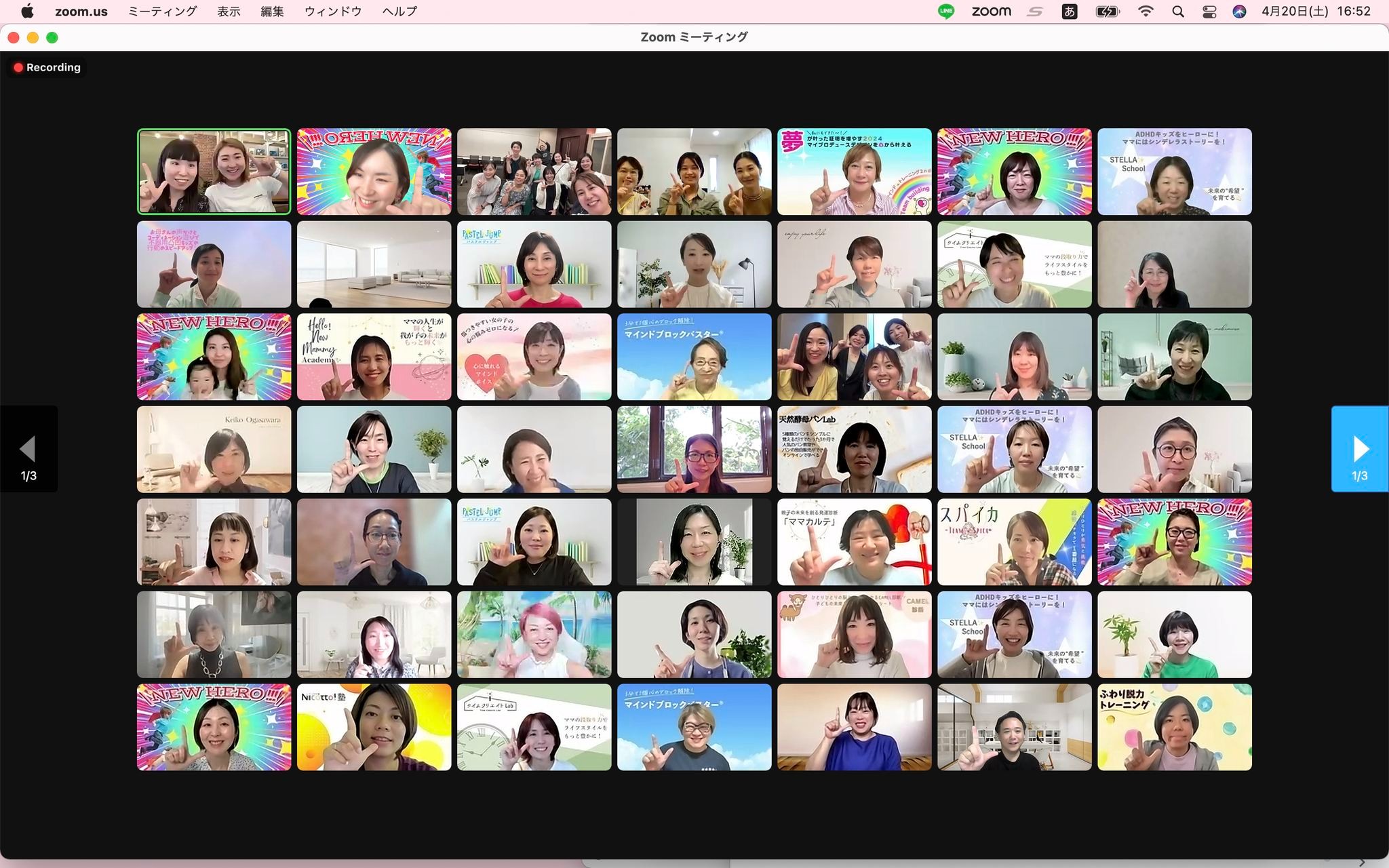Click battery status icon
The height and width of the screenshot is (868, 1389).
coord(1107,12)
